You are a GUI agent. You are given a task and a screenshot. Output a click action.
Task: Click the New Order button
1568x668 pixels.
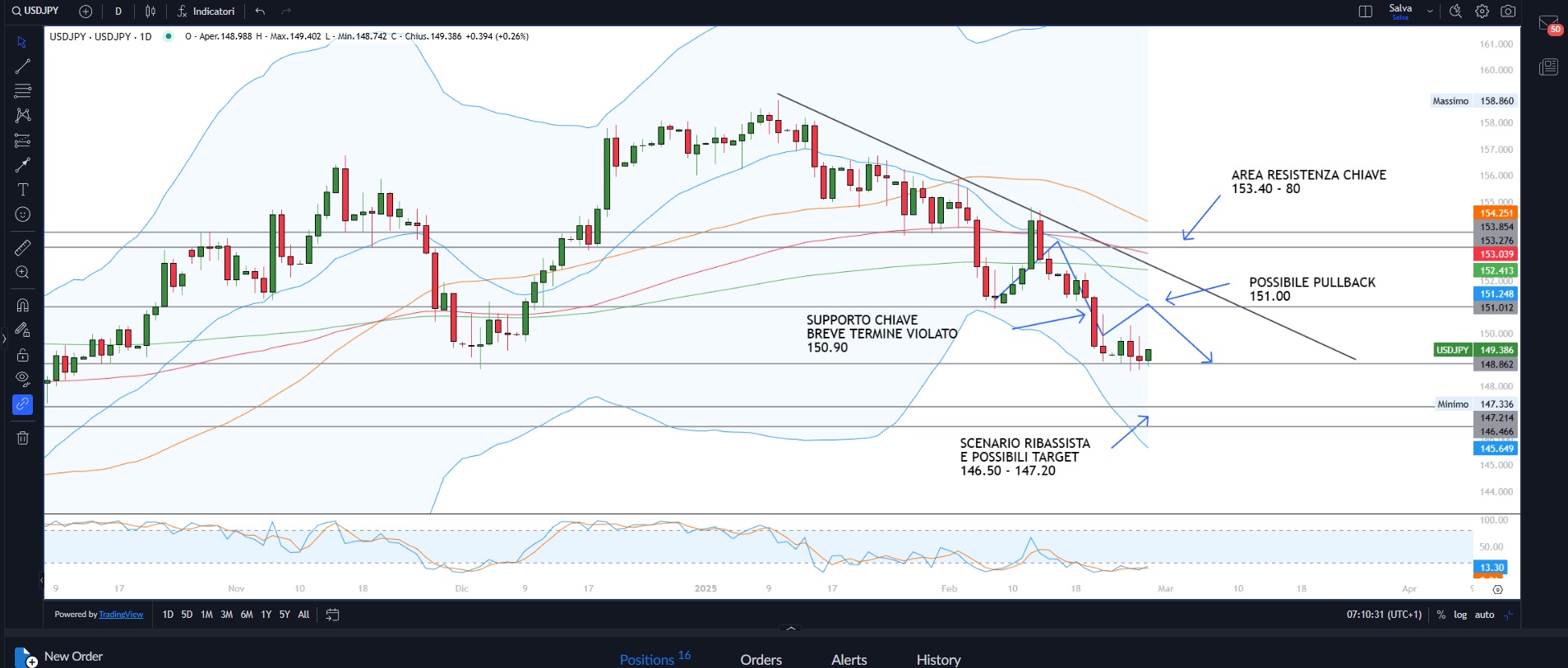pyautogui.click(x=73, y=656)
